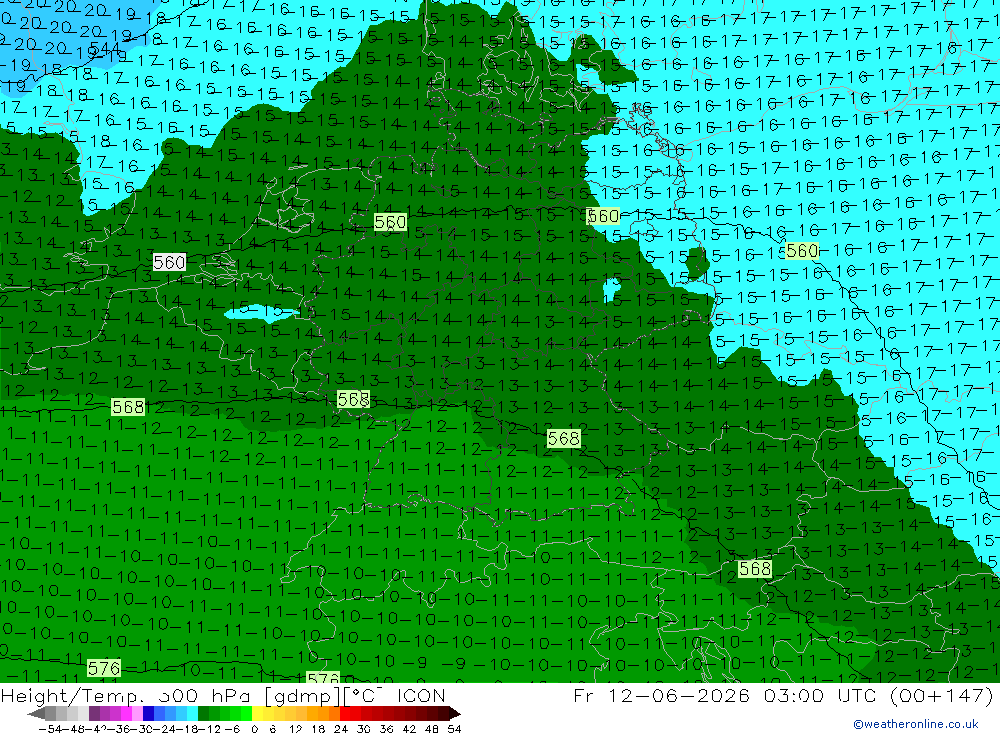Pick the yellow legend swatch at 0
The image size is (1000, 733).
click(258, 713)
